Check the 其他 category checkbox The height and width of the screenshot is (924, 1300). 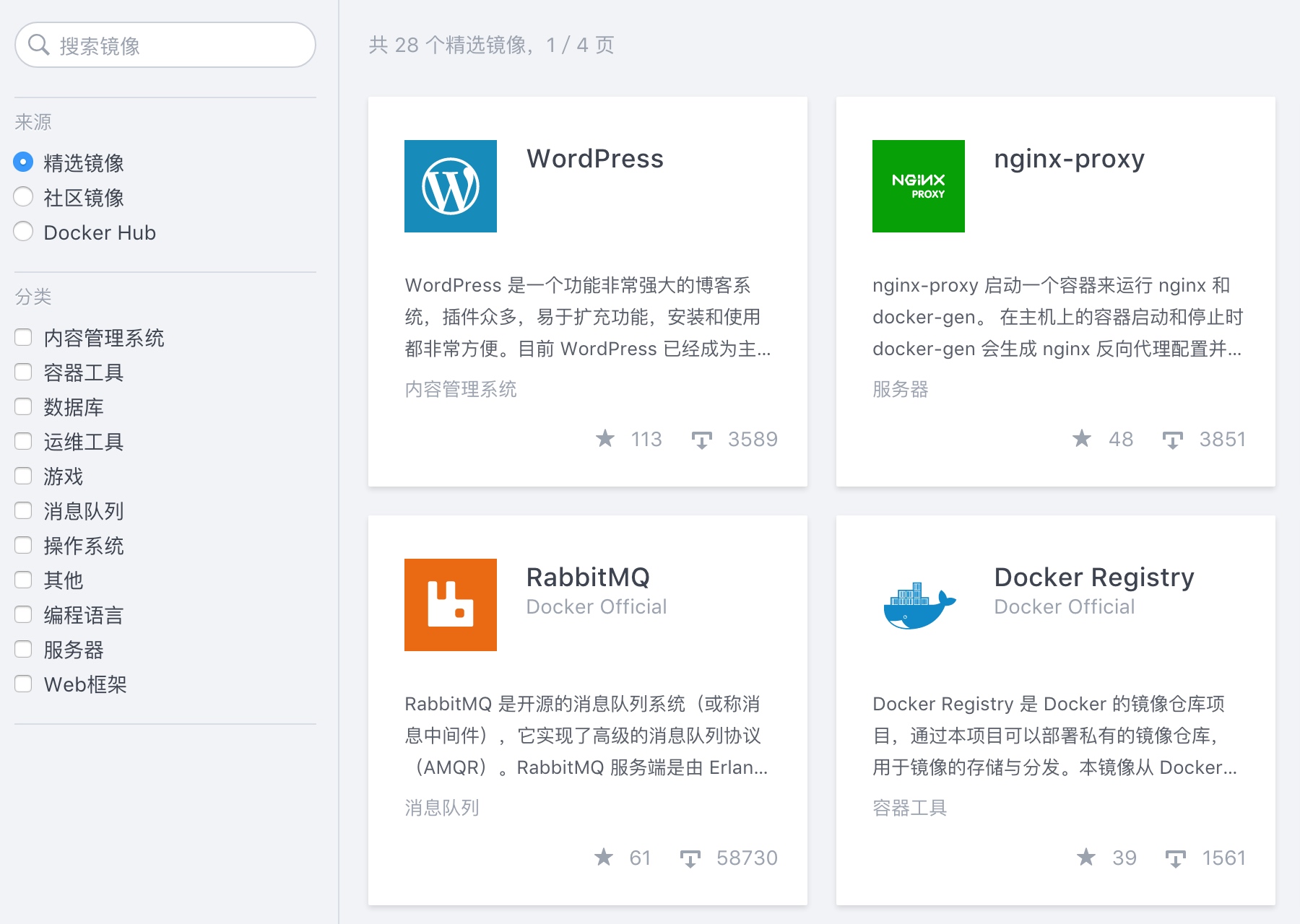pos(23,580)
